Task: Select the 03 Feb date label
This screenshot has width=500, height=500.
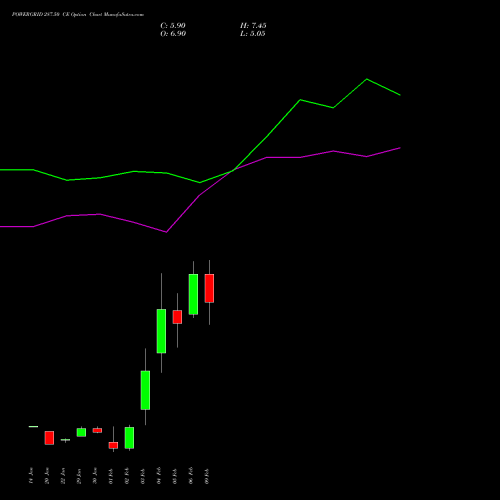Action: (143, 476)
